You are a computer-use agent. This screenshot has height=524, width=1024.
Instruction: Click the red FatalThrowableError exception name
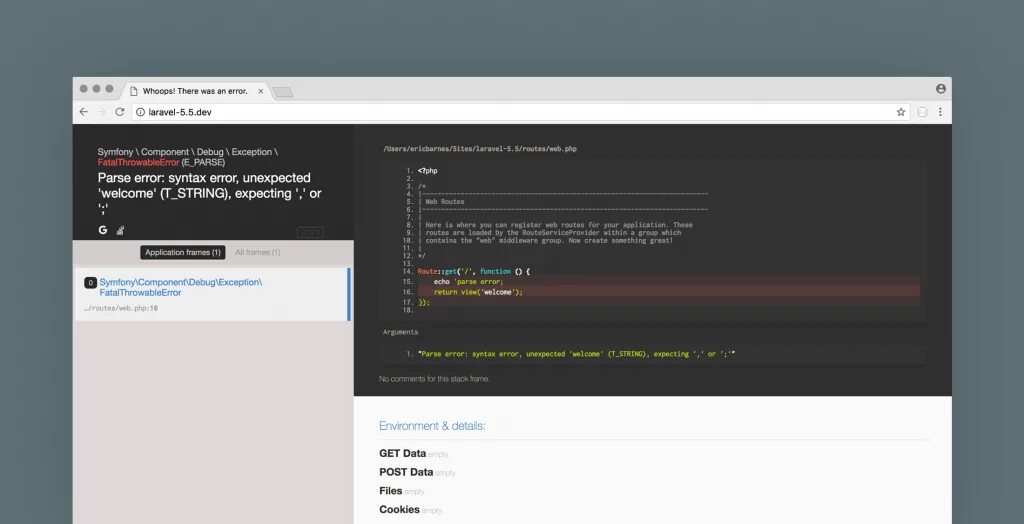point(138,162)
